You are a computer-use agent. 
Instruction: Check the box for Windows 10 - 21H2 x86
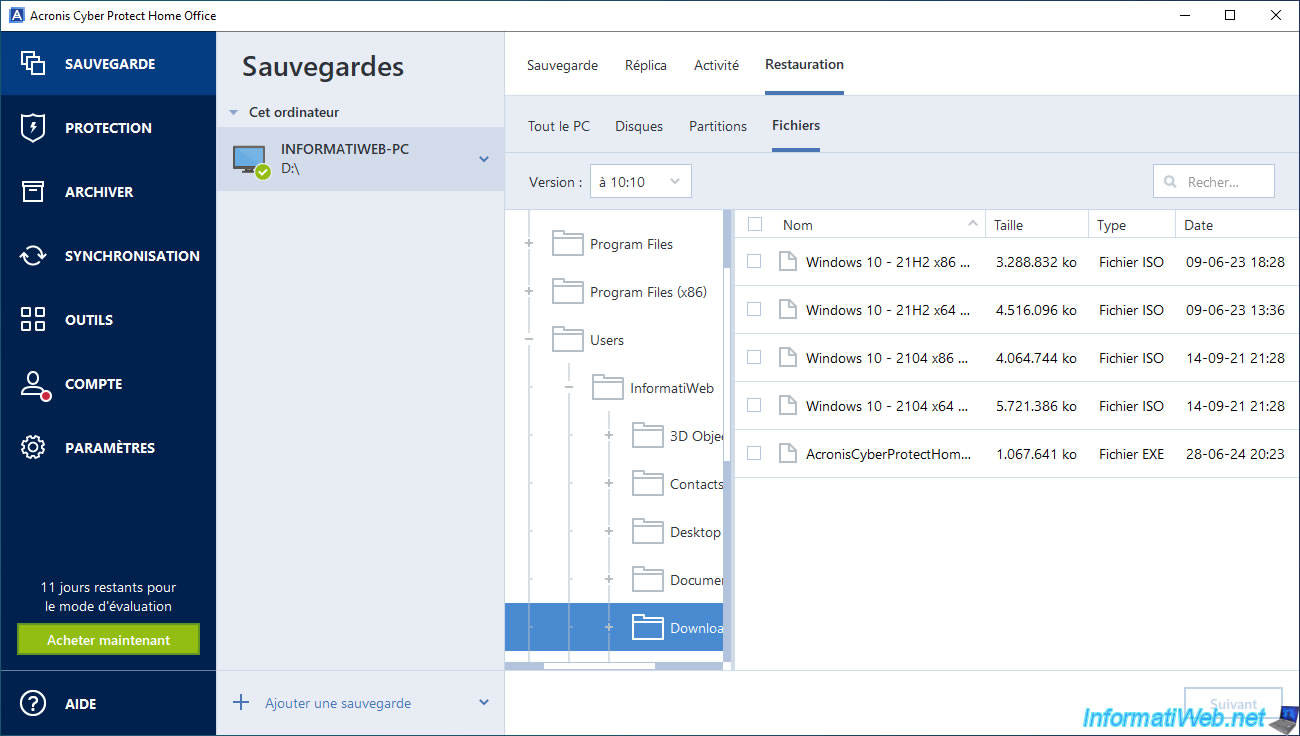coord(755,261)
